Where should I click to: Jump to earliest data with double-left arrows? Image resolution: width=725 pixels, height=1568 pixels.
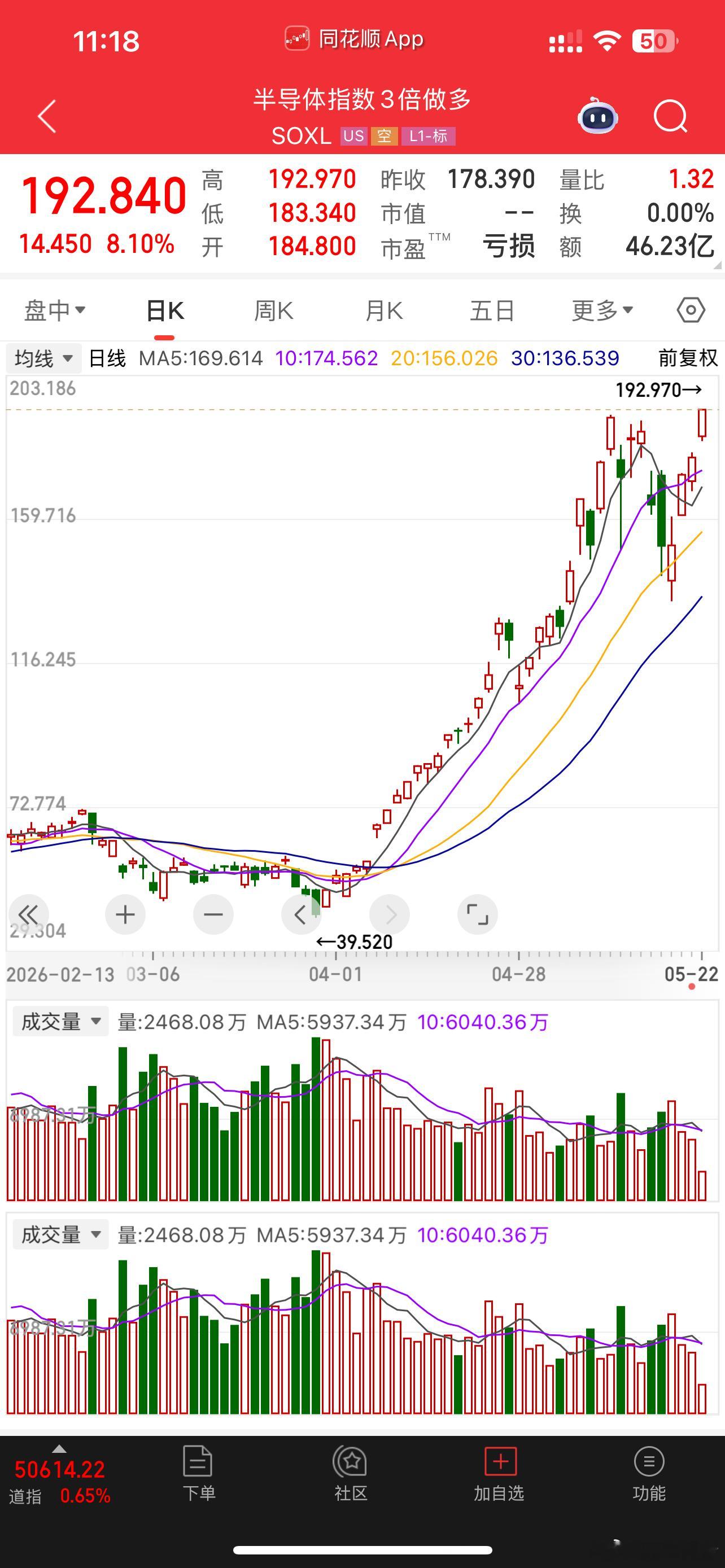coord(28,914)
